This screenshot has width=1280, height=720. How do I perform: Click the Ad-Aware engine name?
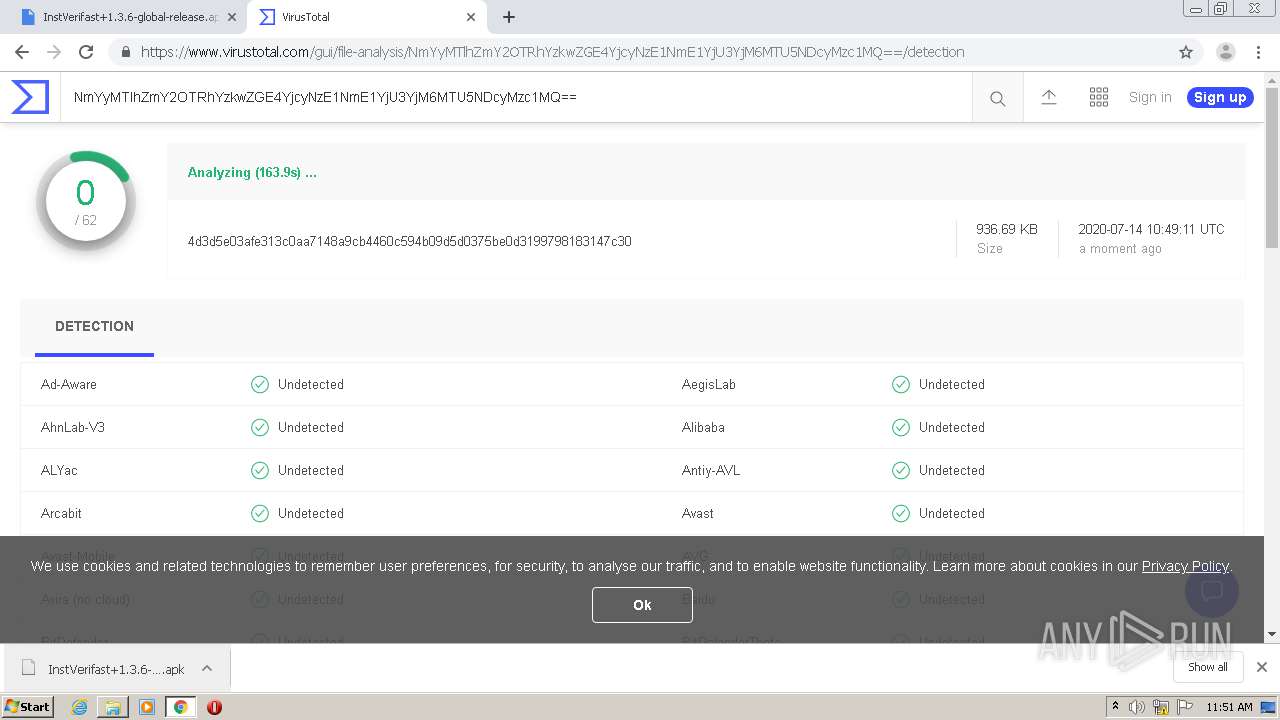69,384
